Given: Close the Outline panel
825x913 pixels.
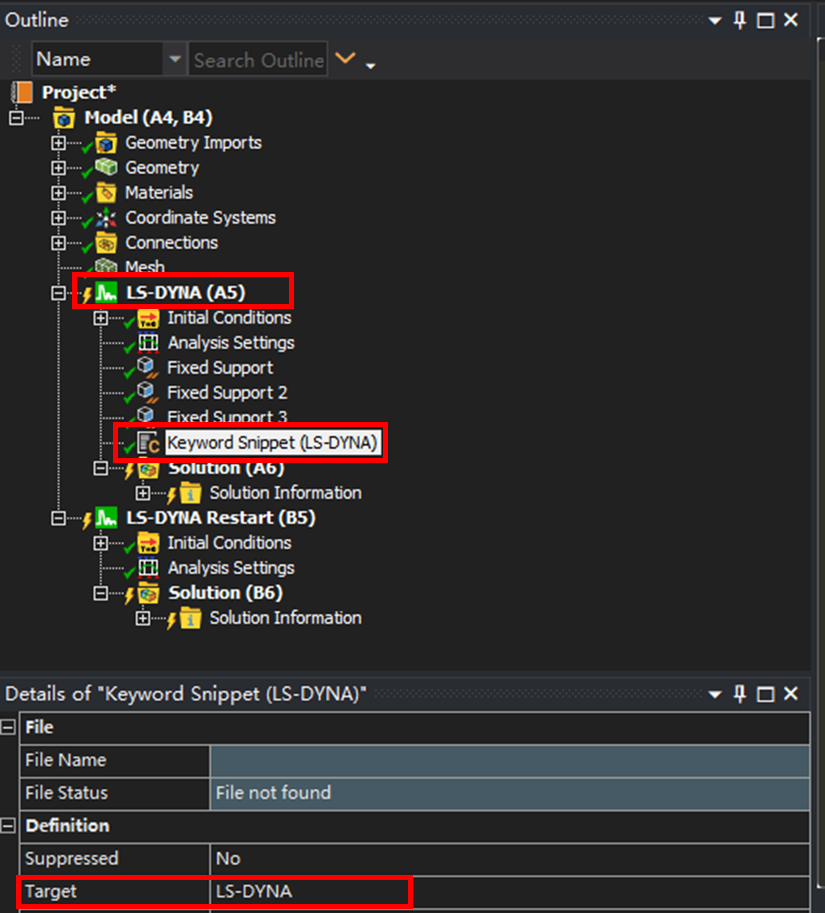Looking at the screenshot, I should point(791,20).
